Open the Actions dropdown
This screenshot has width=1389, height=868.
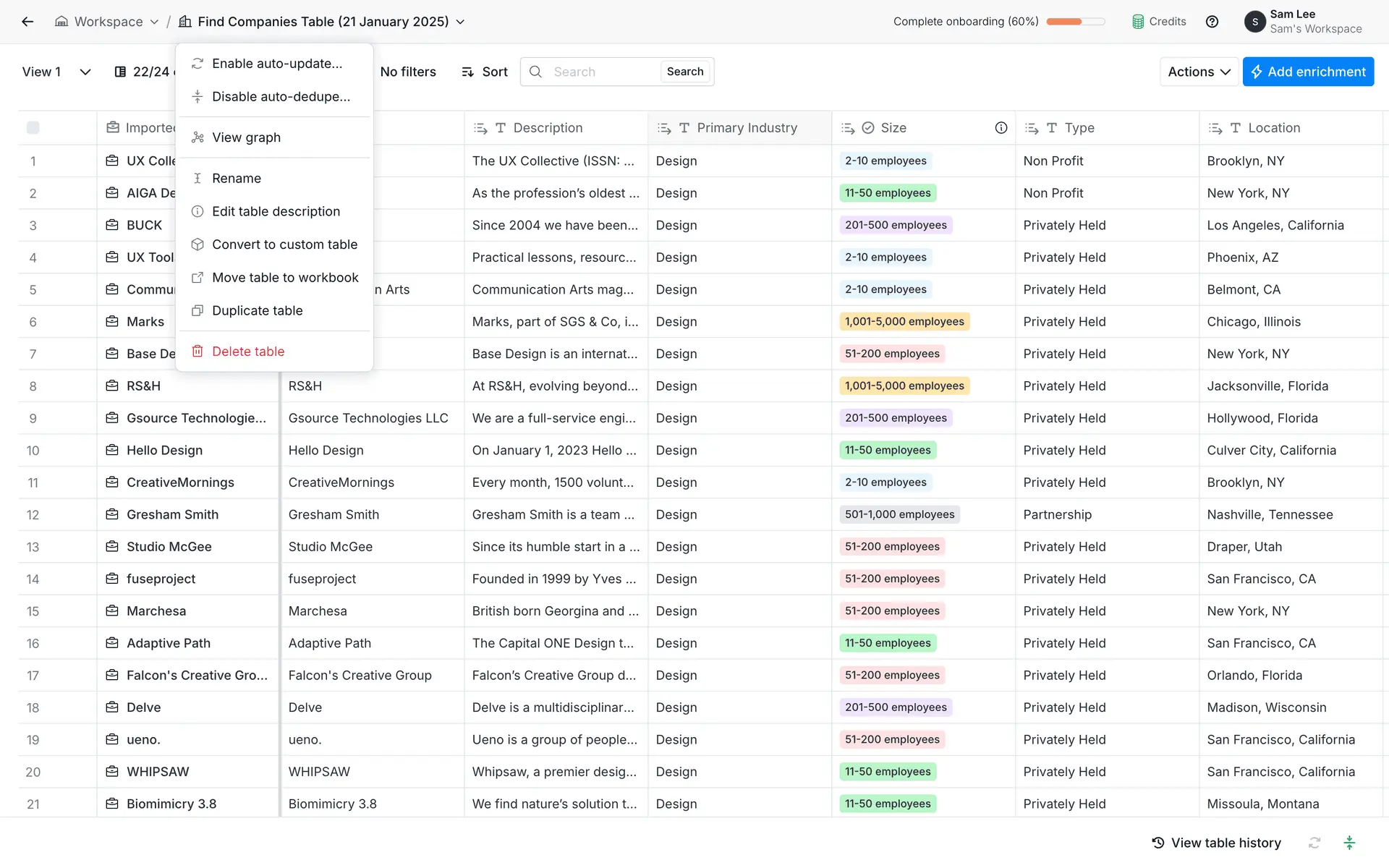coord(1198,72)
